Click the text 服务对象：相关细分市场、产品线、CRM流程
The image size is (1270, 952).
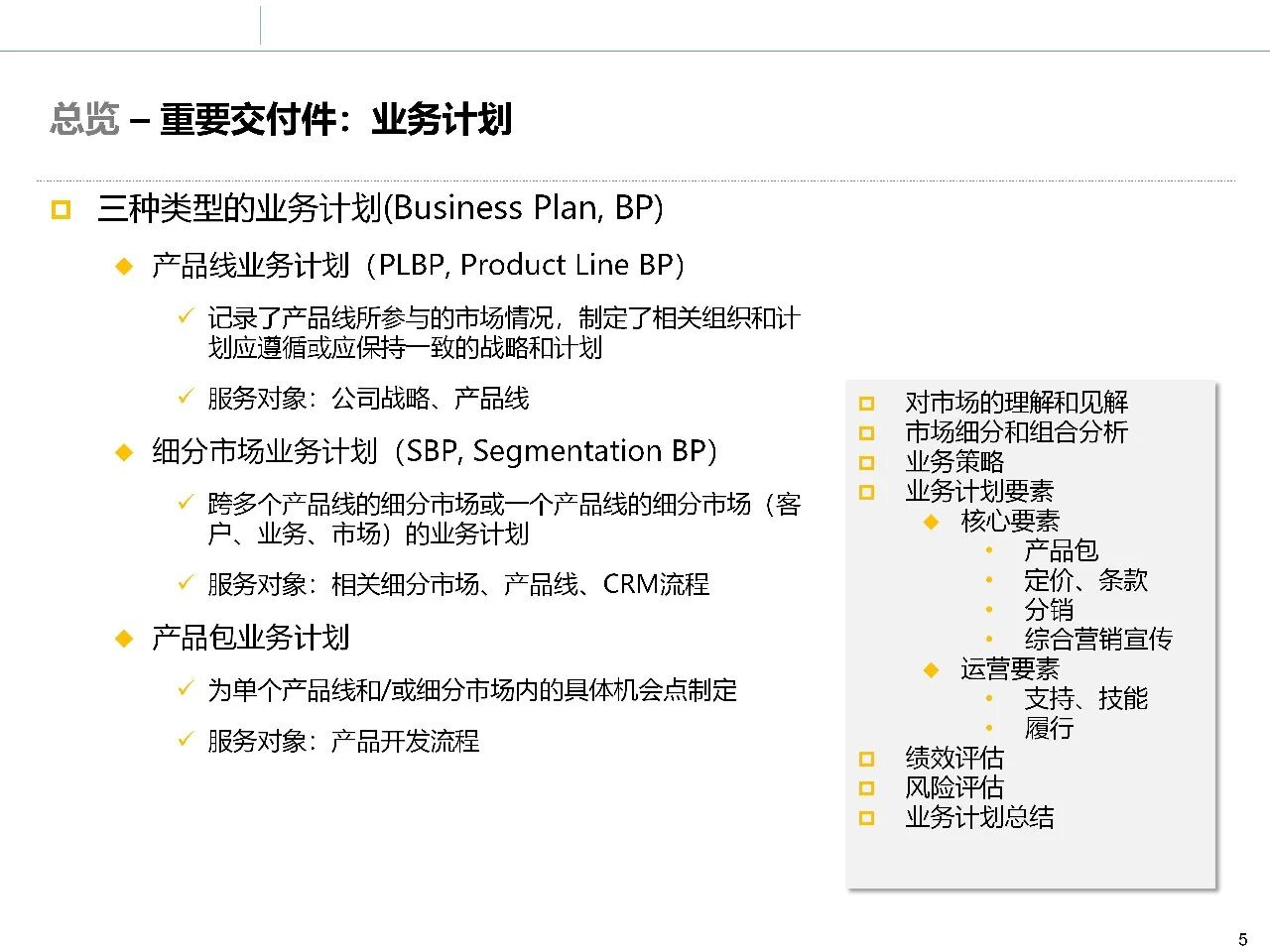[458, 585]
